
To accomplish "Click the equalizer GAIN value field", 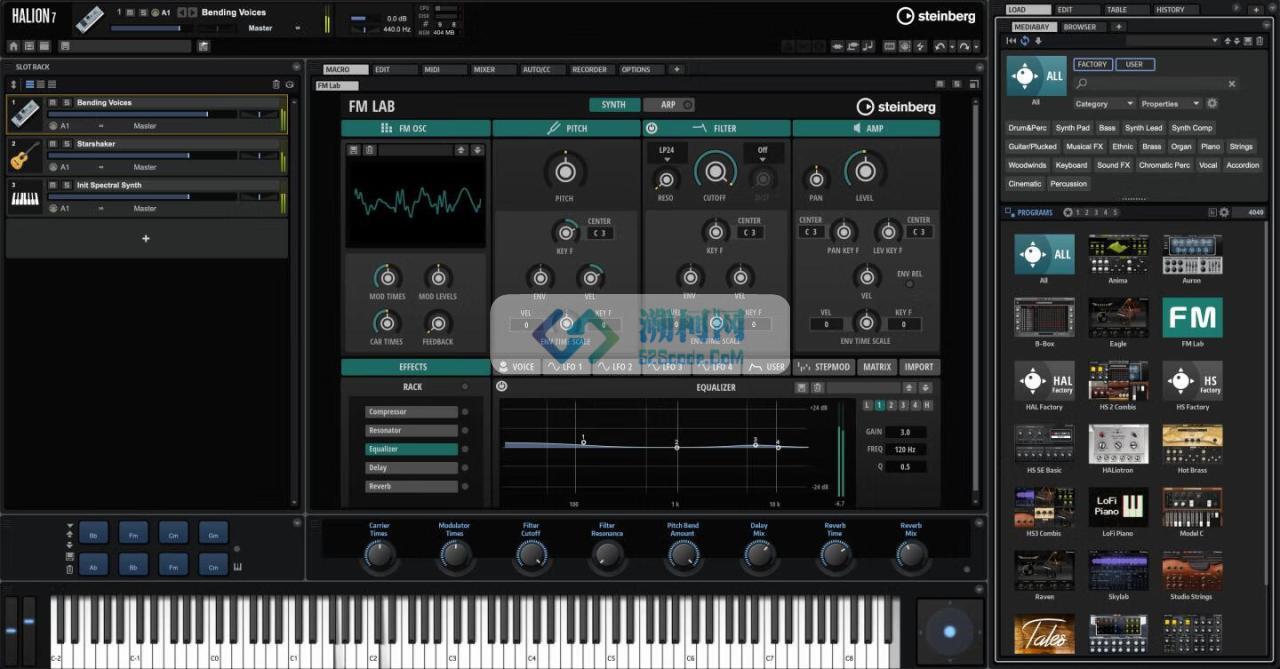I will click(905, 432).
